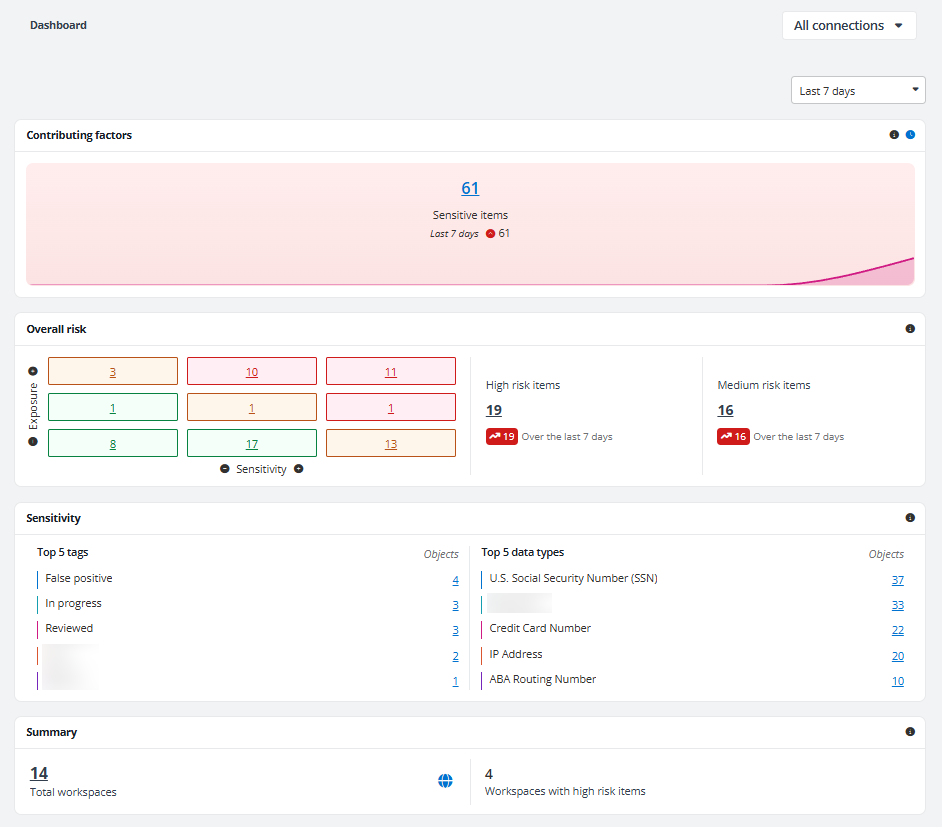The image size is (942, 827).
Task: Click the blue clock icon in Contributing factors
Action: [x=910, y=135]
